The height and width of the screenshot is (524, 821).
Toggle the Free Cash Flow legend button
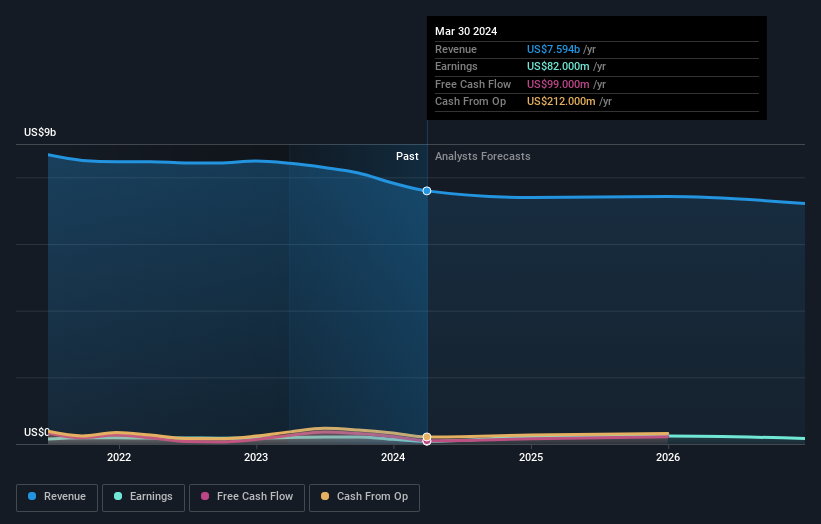click(x=247, y=497)
